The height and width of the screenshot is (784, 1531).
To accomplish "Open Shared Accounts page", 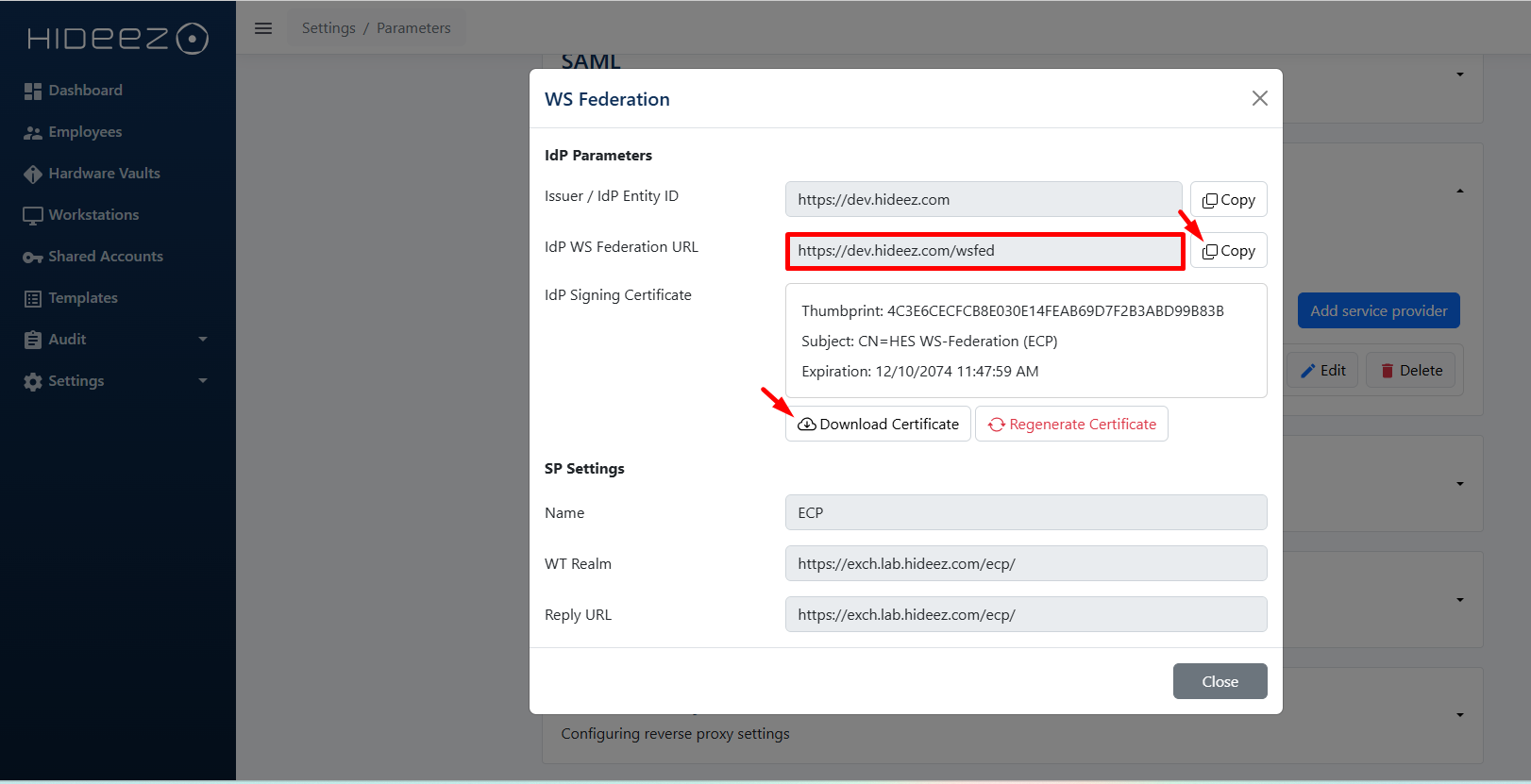I will [106, 257].
